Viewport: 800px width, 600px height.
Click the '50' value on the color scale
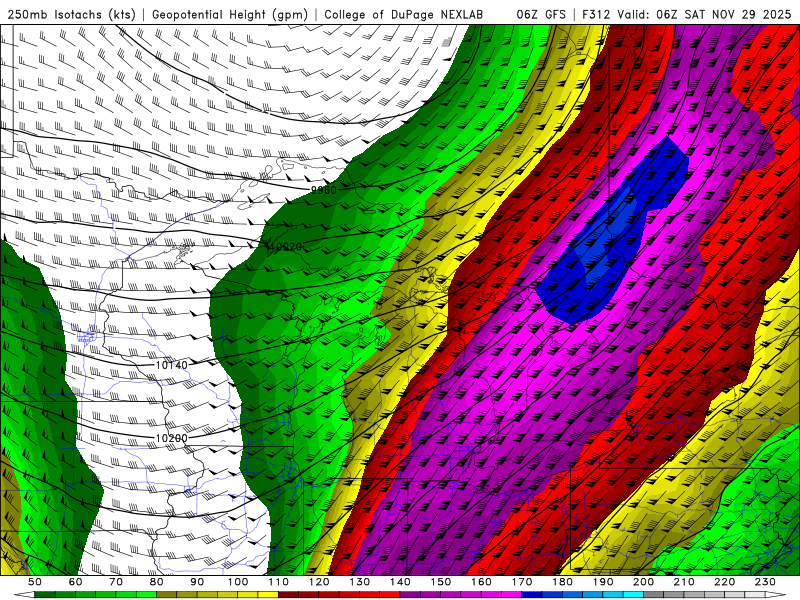coord(35,582)
